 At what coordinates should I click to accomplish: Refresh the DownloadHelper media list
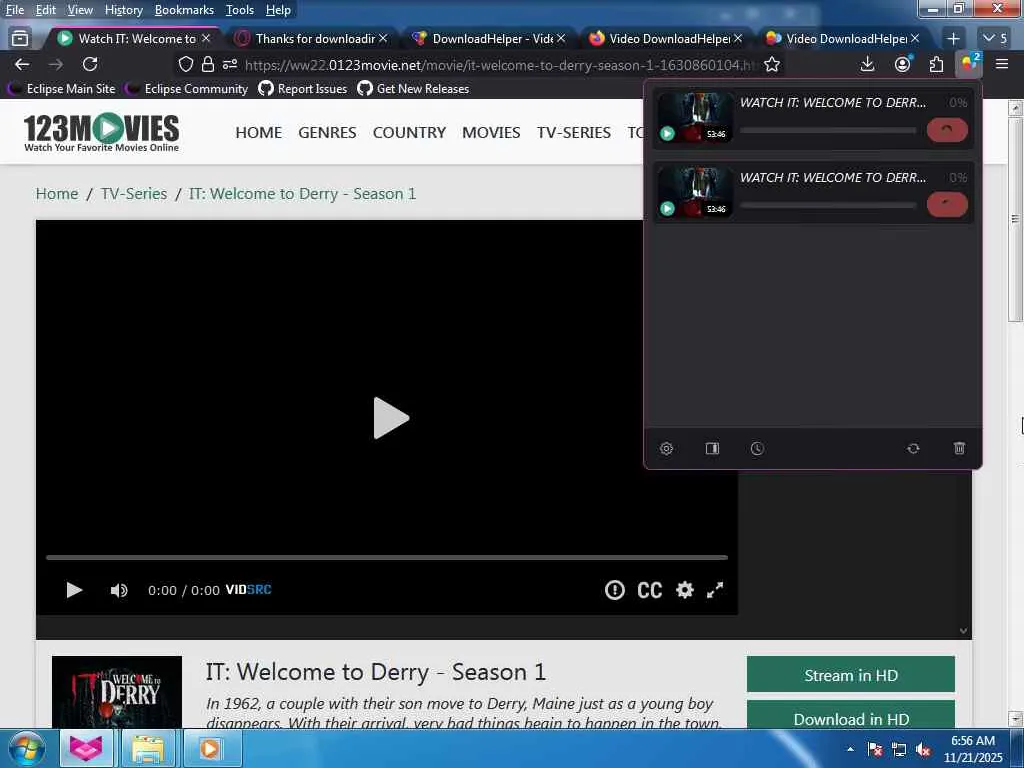pyautogui.click(x=913, y=449)
